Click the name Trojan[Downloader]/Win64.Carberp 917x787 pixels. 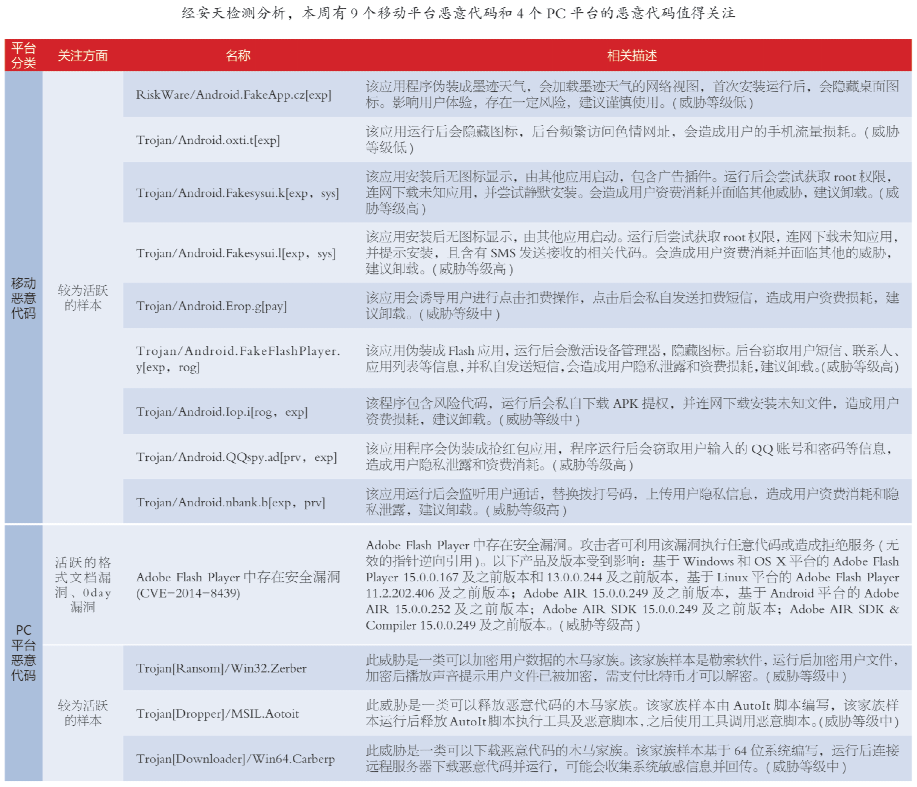pos(235,758)
